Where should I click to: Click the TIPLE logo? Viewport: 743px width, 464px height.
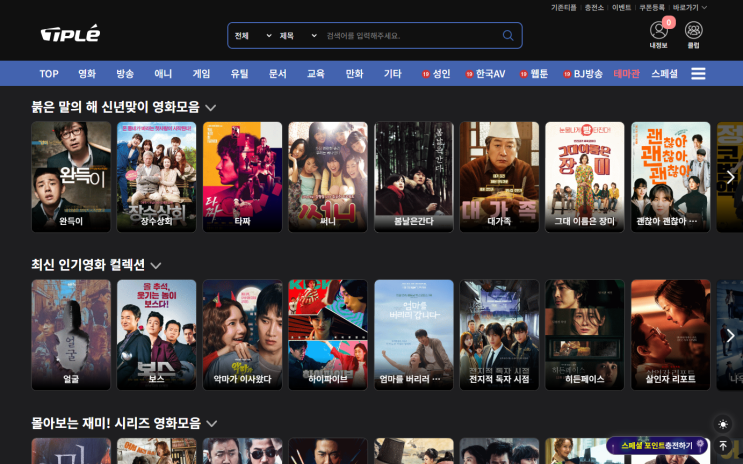[x=70, y=34]
